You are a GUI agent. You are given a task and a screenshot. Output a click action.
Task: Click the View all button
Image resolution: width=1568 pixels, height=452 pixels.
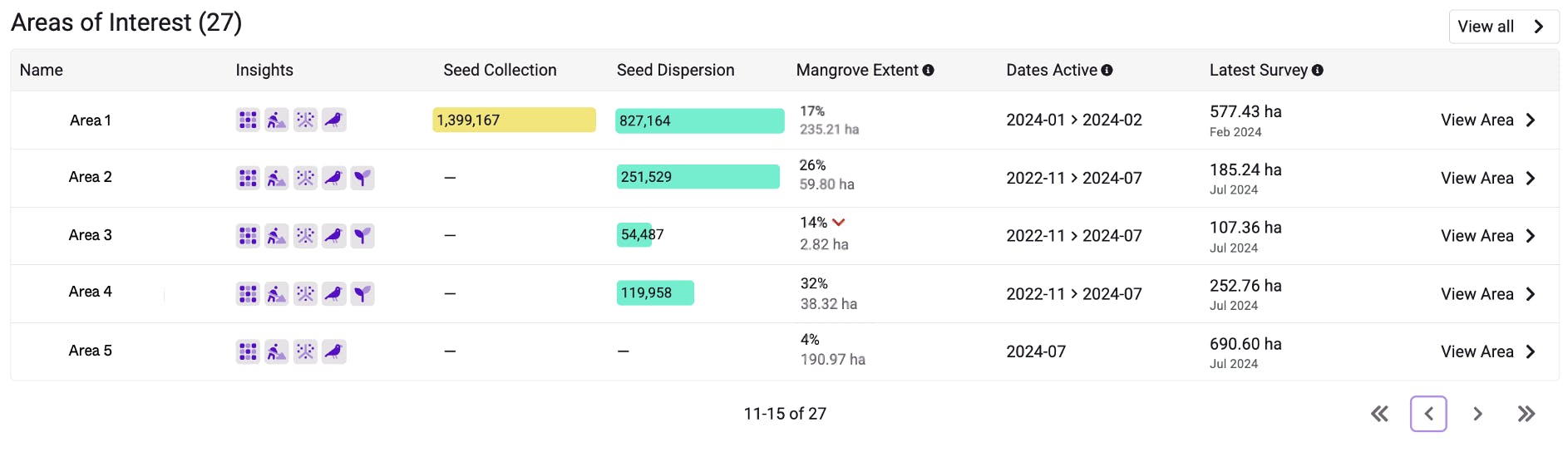tap(1503, 27)
